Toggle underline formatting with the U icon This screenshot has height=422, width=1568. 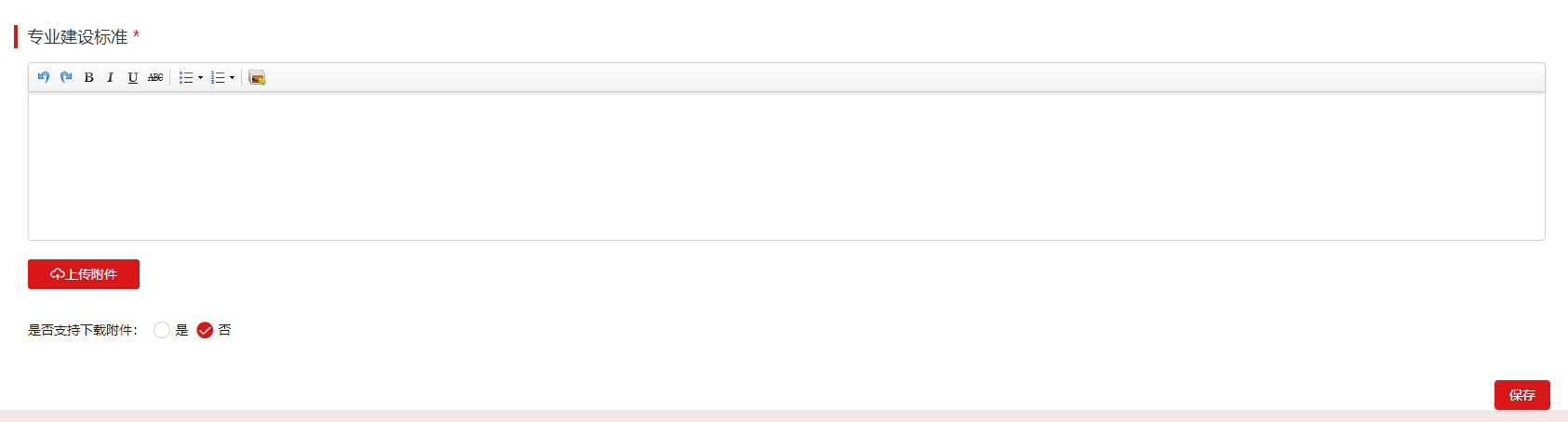132,77
